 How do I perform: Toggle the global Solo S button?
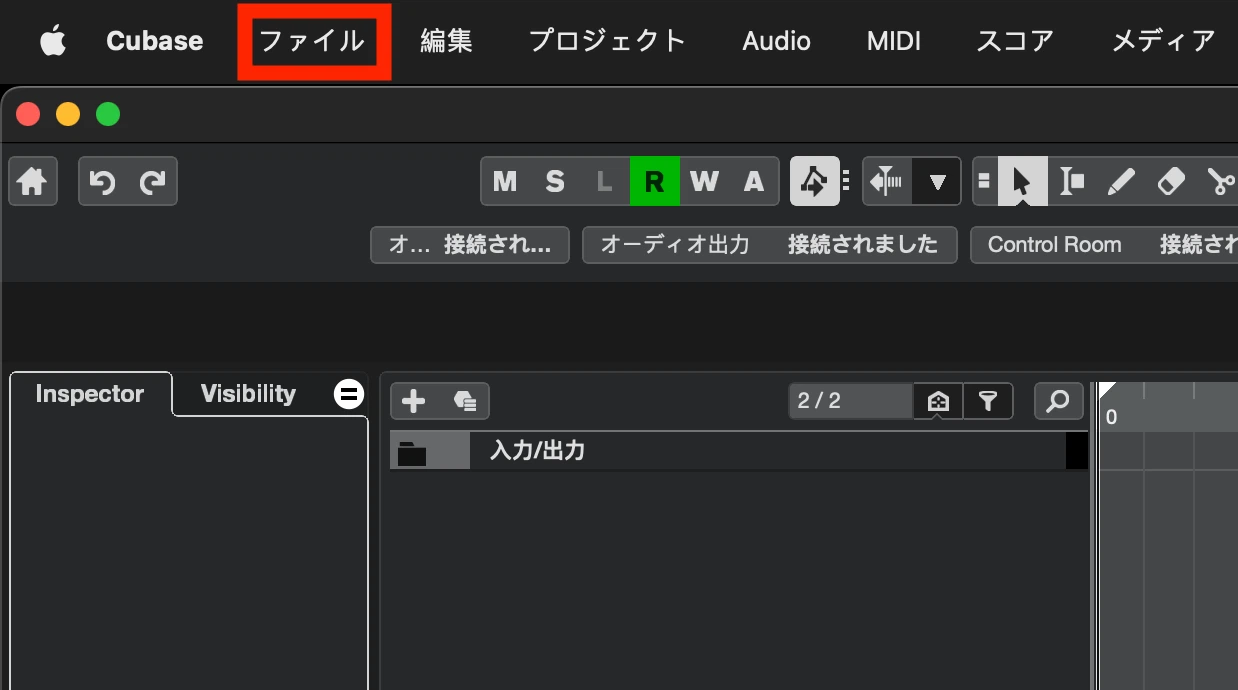(x=555, y=181)
